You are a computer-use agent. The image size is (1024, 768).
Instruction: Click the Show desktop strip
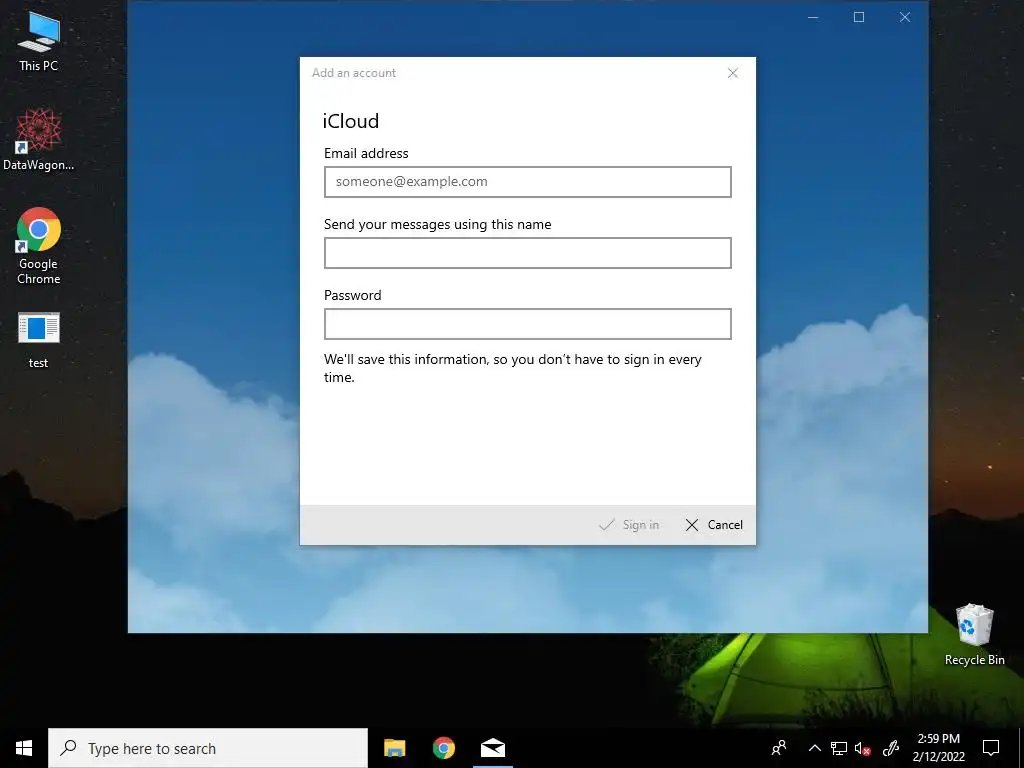click(1021, 748)
